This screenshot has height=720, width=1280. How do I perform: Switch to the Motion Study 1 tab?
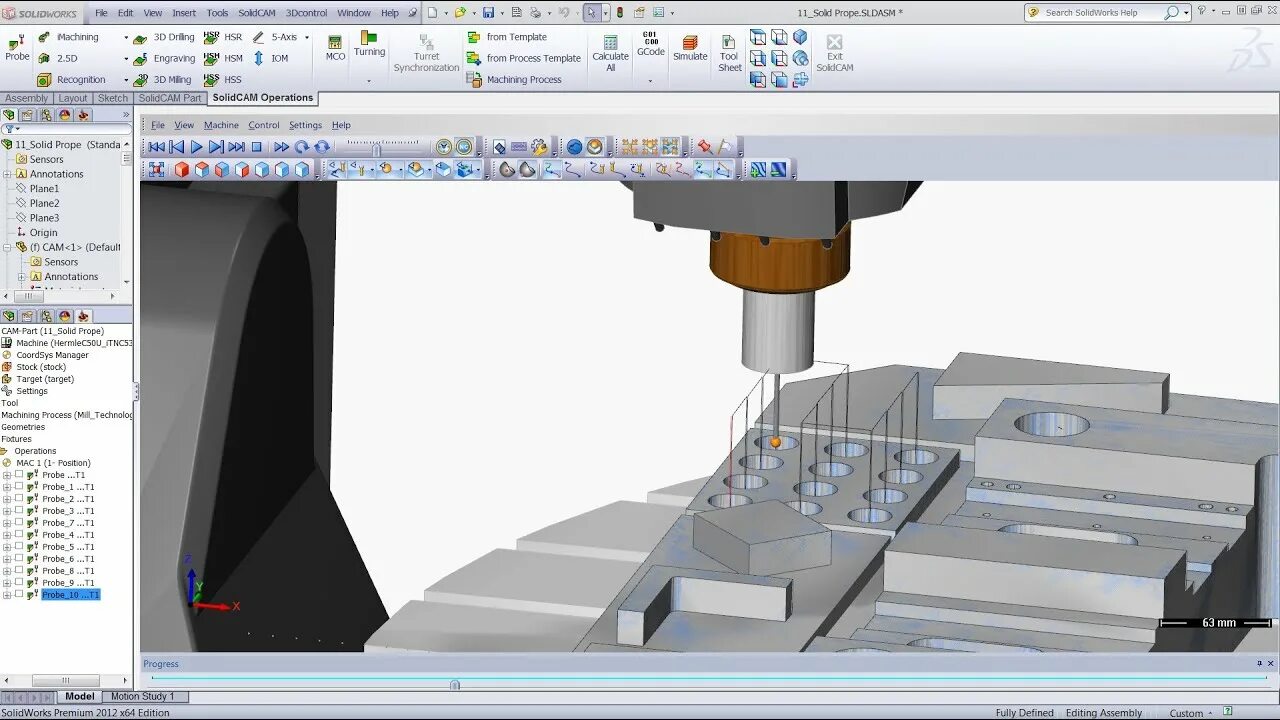click(x=142, y=696)
